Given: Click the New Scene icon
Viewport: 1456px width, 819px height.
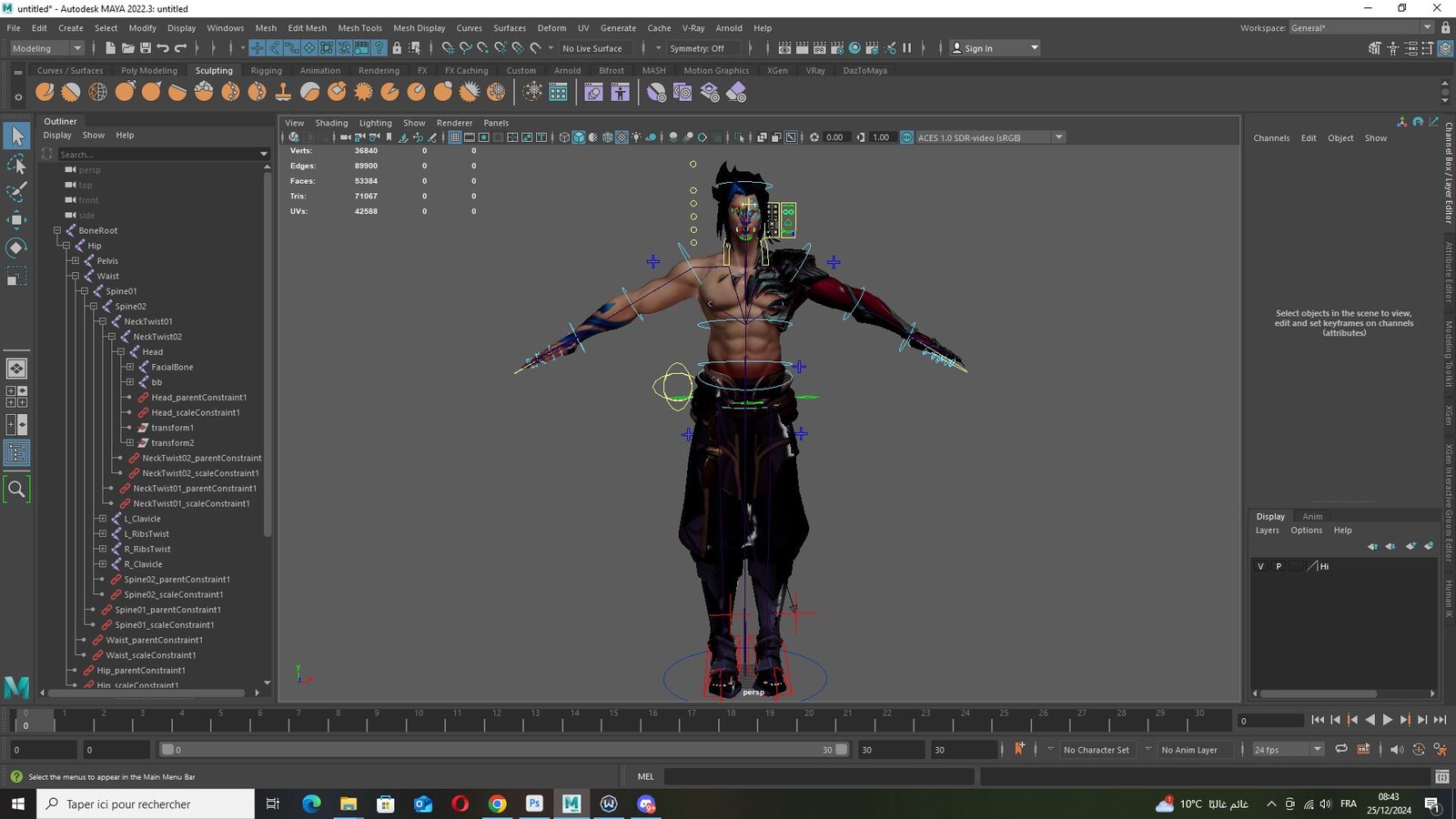Looking at the screenshot, I should [110, 48].
